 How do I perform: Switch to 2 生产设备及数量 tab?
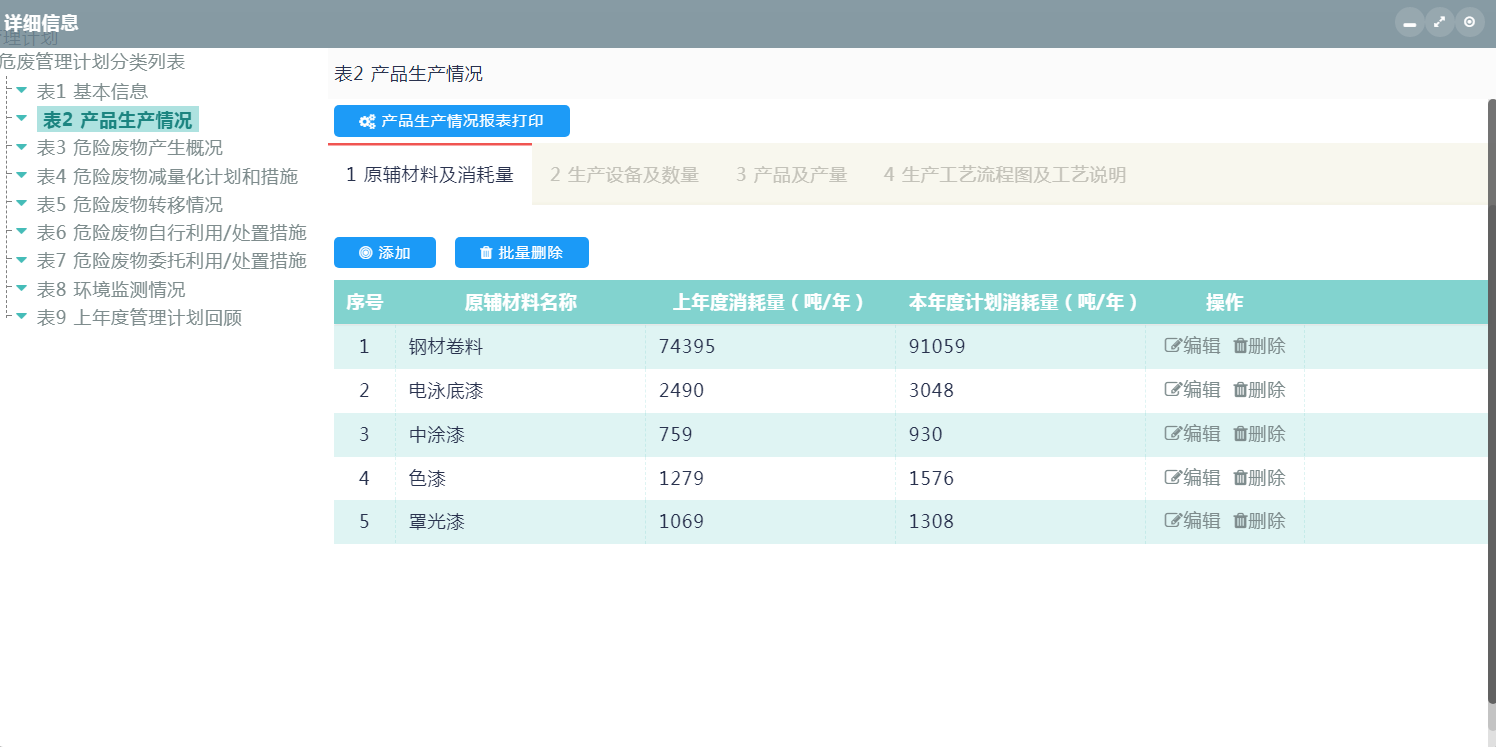(x=624, y=175)
